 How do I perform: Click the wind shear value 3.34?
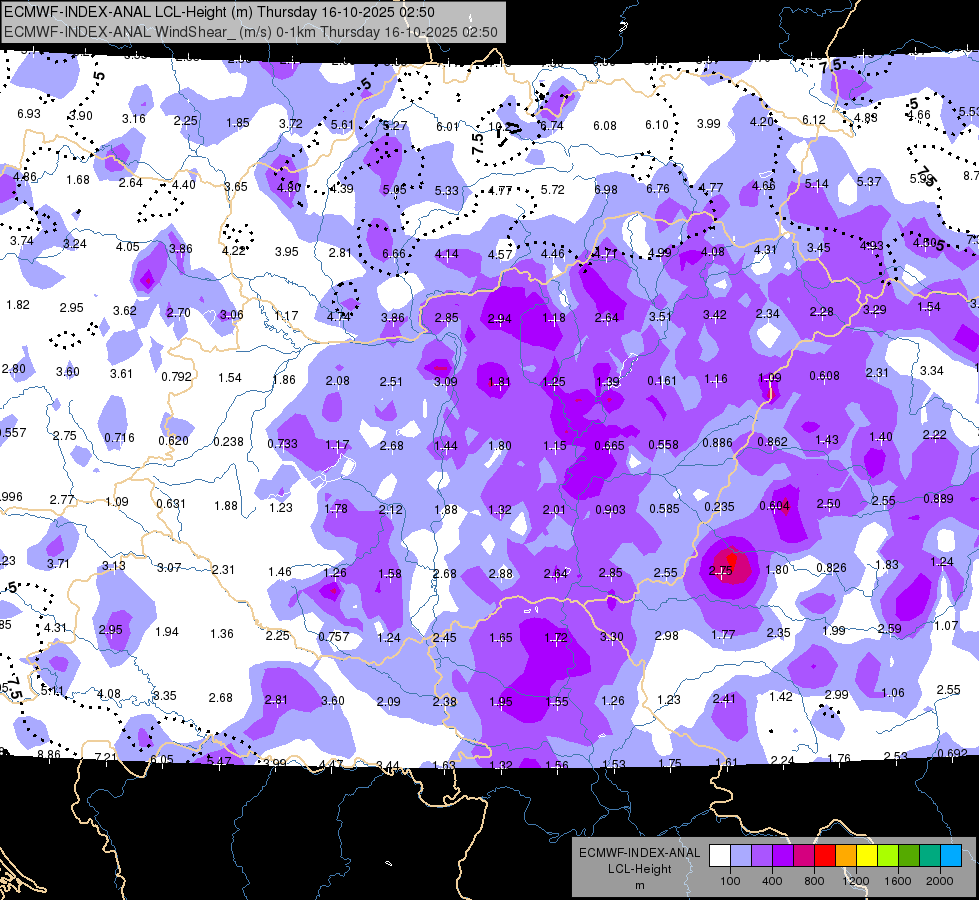(x=932, y=370)
